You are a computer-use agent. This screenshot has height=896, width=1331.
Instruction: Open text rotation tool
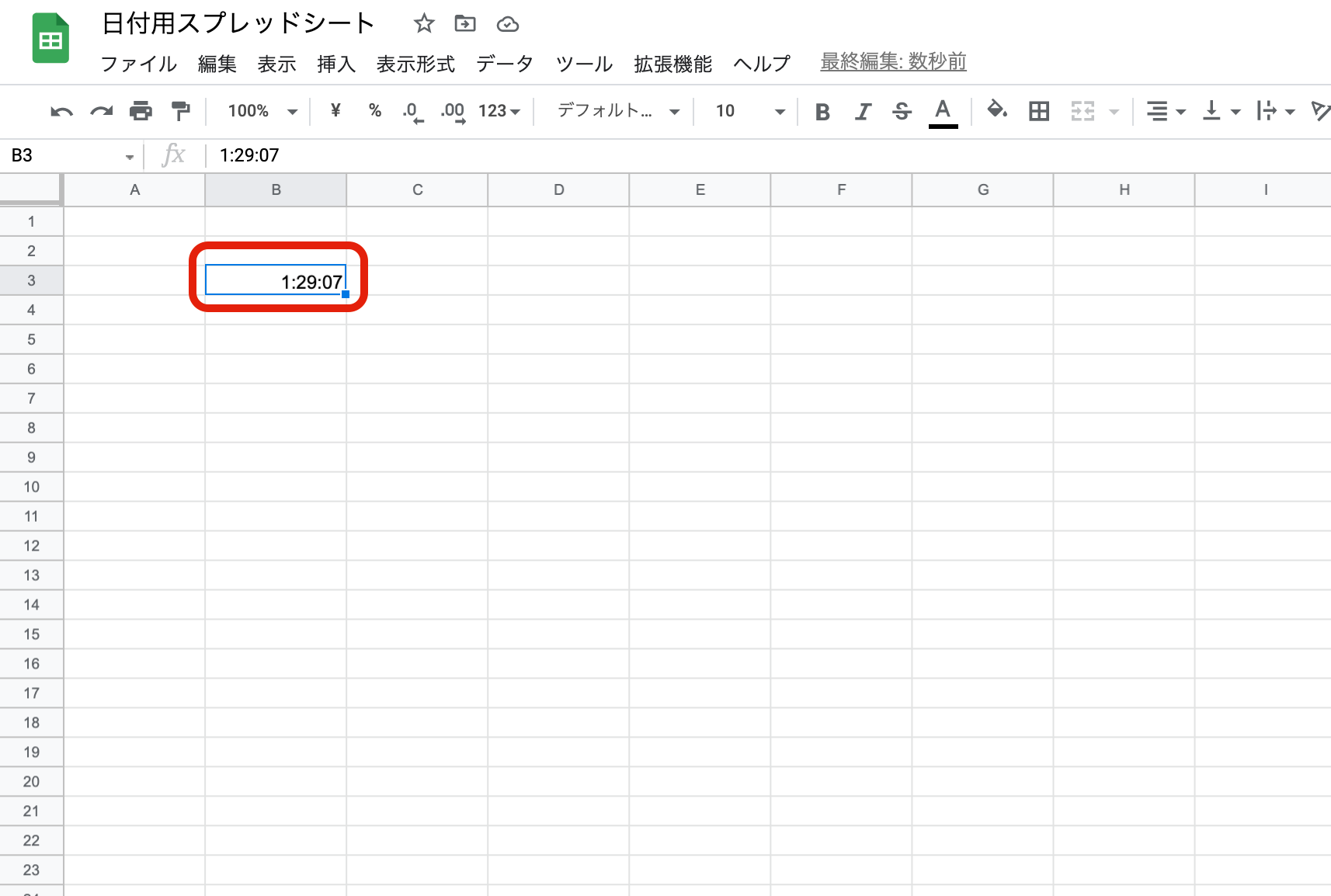pyautogui.click(x=1320, y=111)
